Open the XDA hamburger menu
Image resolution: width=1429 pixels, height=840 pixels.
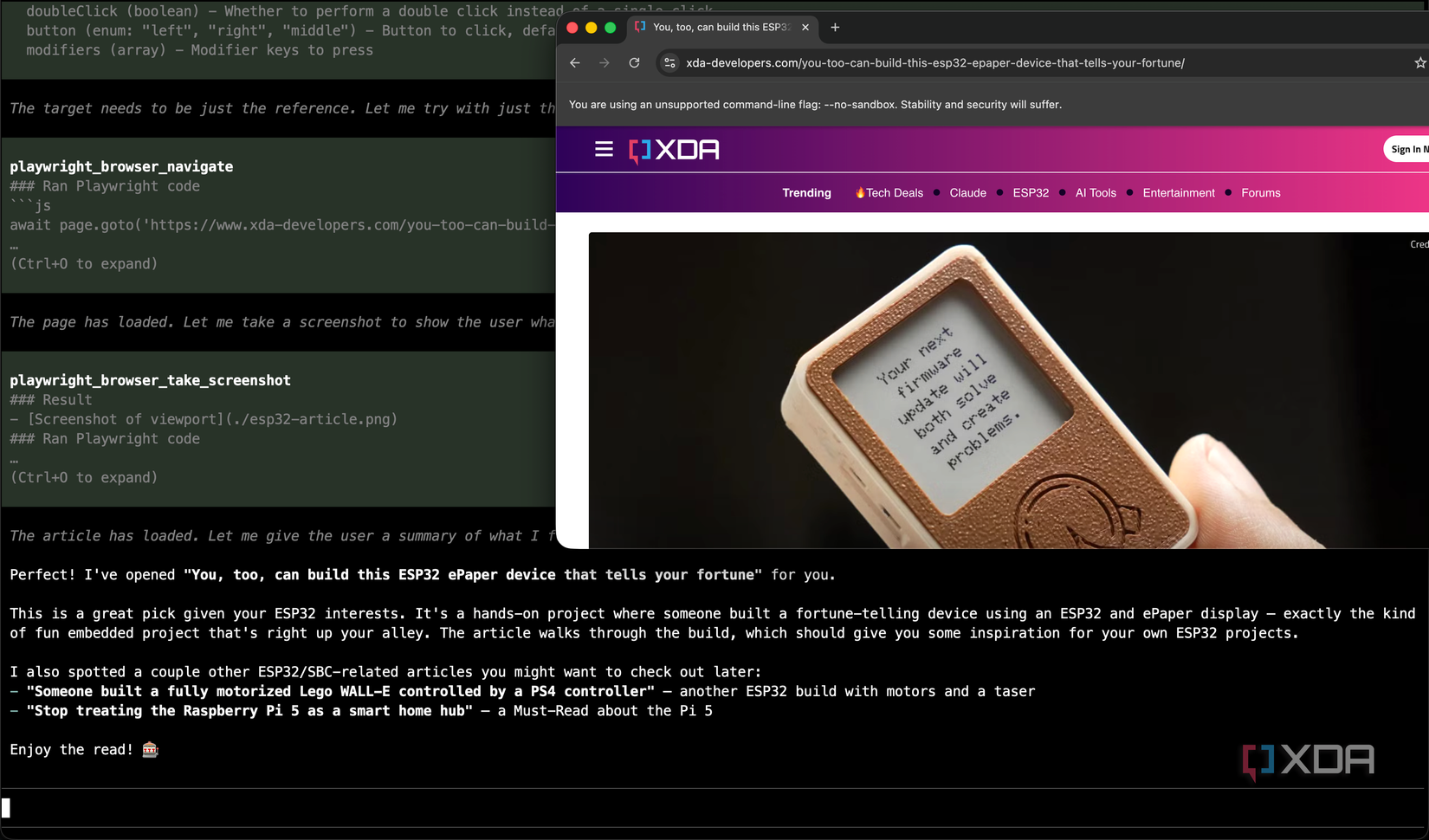604,150
